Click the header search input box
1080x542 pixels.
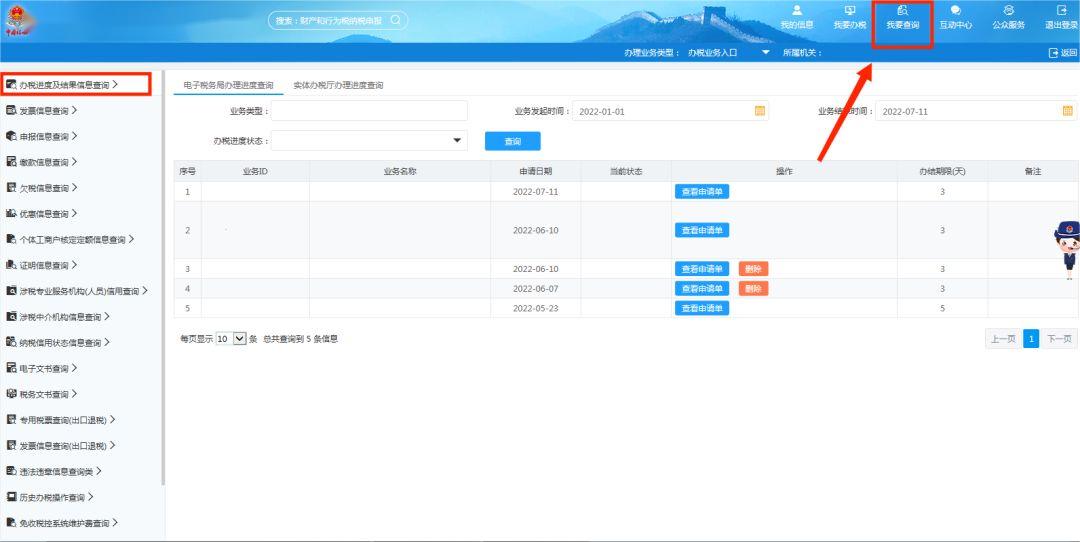click(x=338, y=20)
